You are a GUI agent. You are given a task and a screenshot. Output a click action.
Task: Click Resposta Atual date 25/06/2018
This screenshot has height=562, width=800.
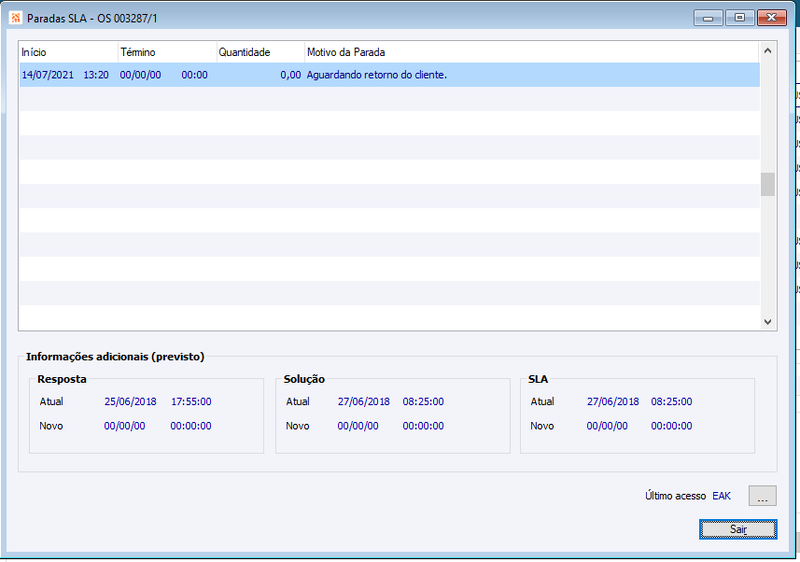130,401
